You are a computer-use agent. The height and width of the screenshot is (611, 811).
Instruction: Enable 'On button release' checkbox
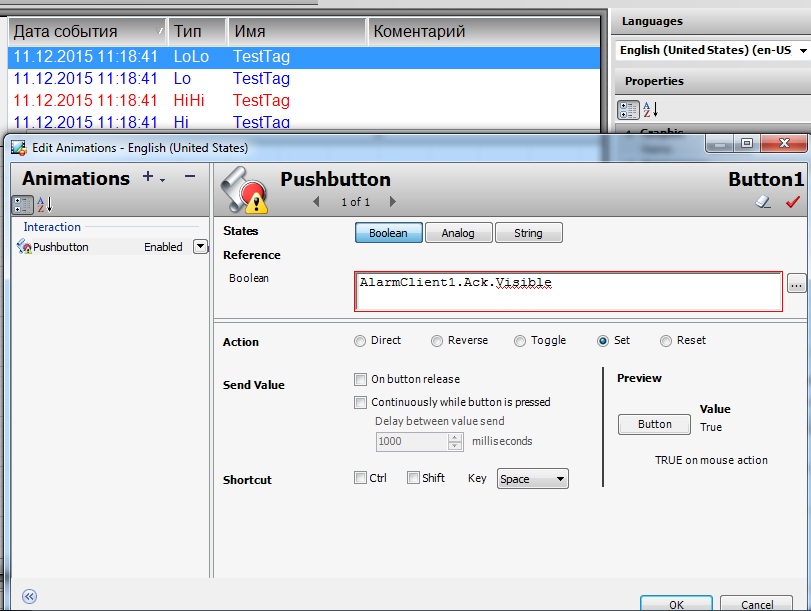pos(361,380)
